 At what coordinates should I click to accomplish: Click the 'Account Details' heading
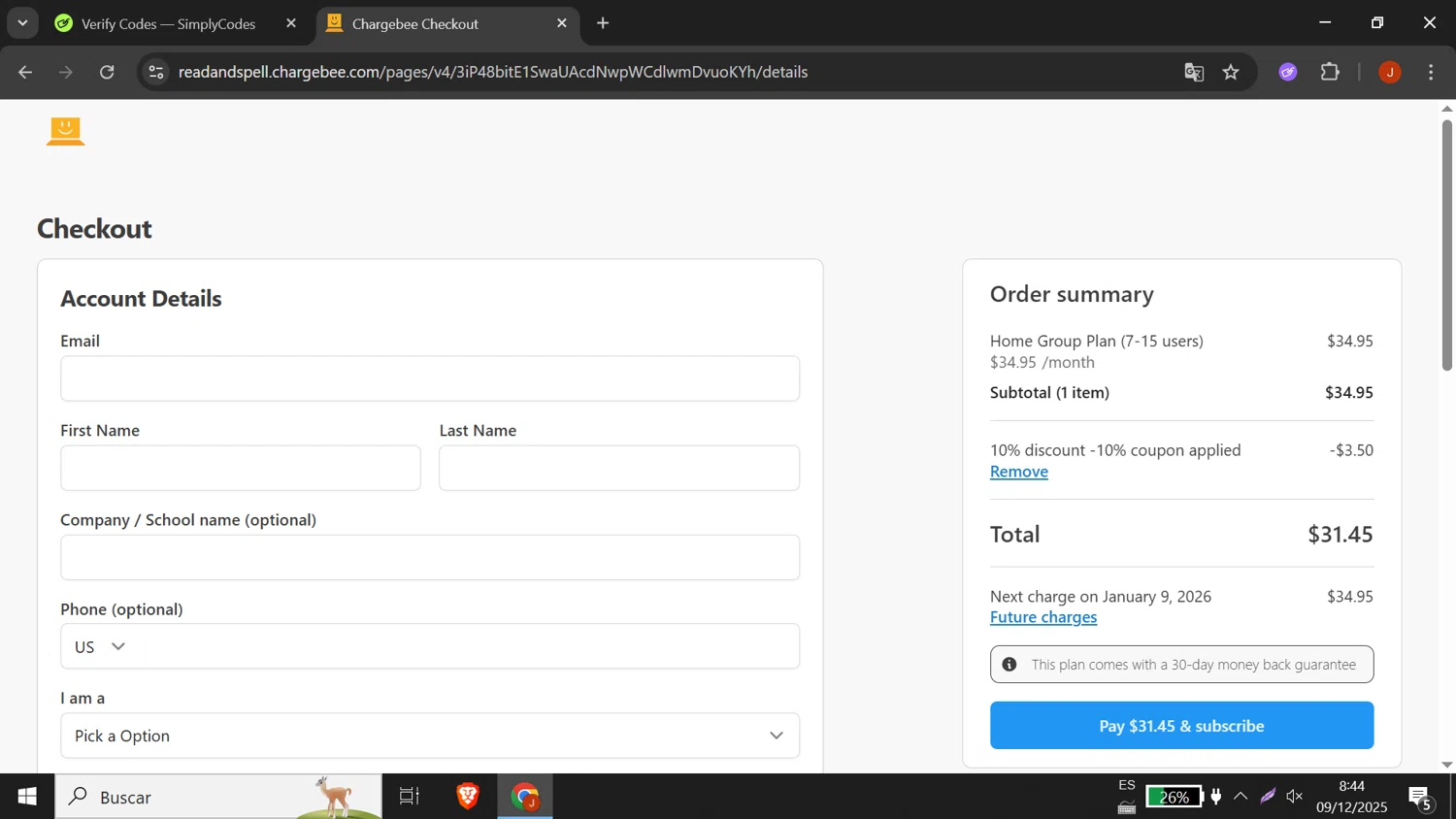tap(141, 299)
